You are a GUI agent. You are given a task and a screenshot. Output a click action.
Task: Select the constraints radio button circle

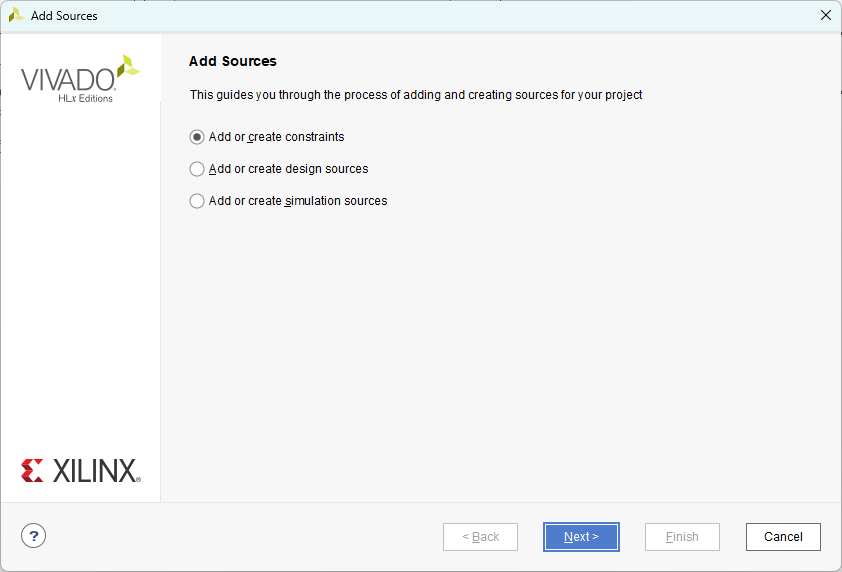pyautogui.click(x=197, y=137)
